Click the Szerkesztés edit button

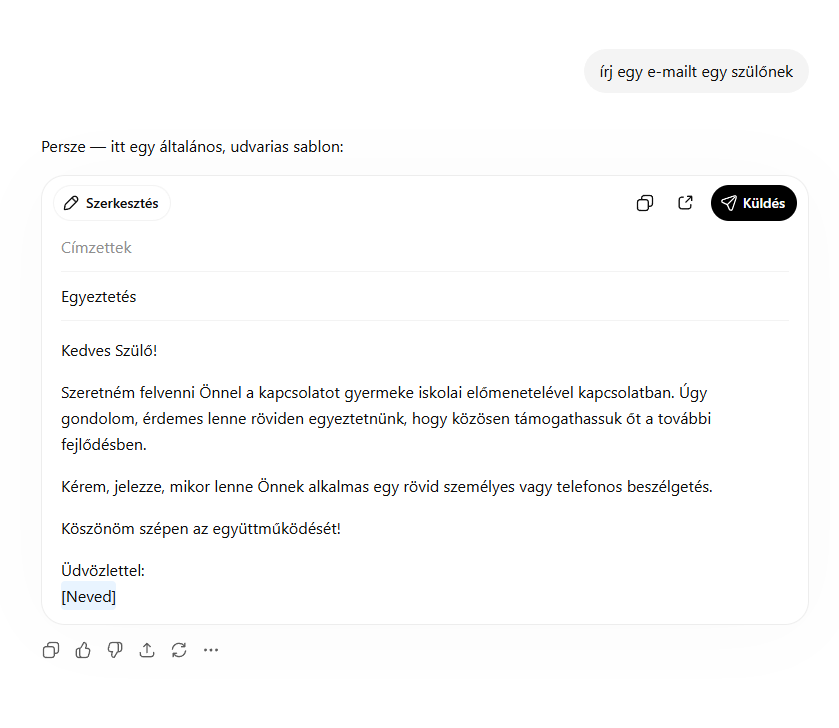[112, 203]
